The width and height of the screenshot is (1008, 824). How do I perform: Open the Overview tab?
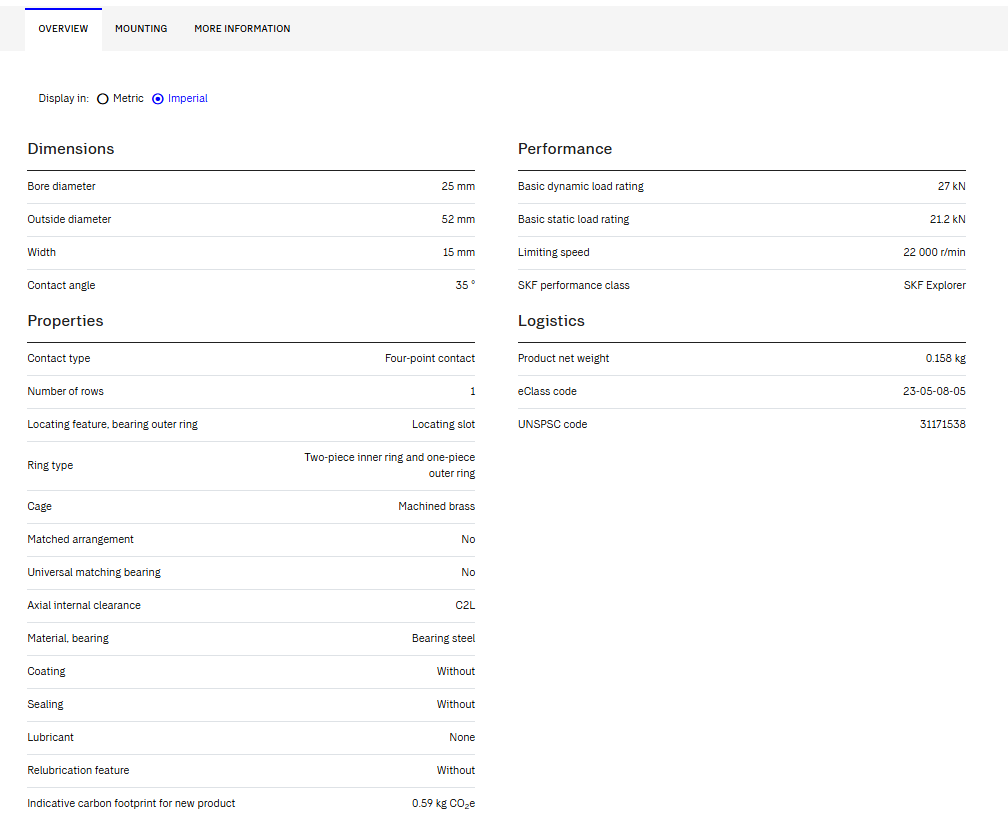[63, 29]
